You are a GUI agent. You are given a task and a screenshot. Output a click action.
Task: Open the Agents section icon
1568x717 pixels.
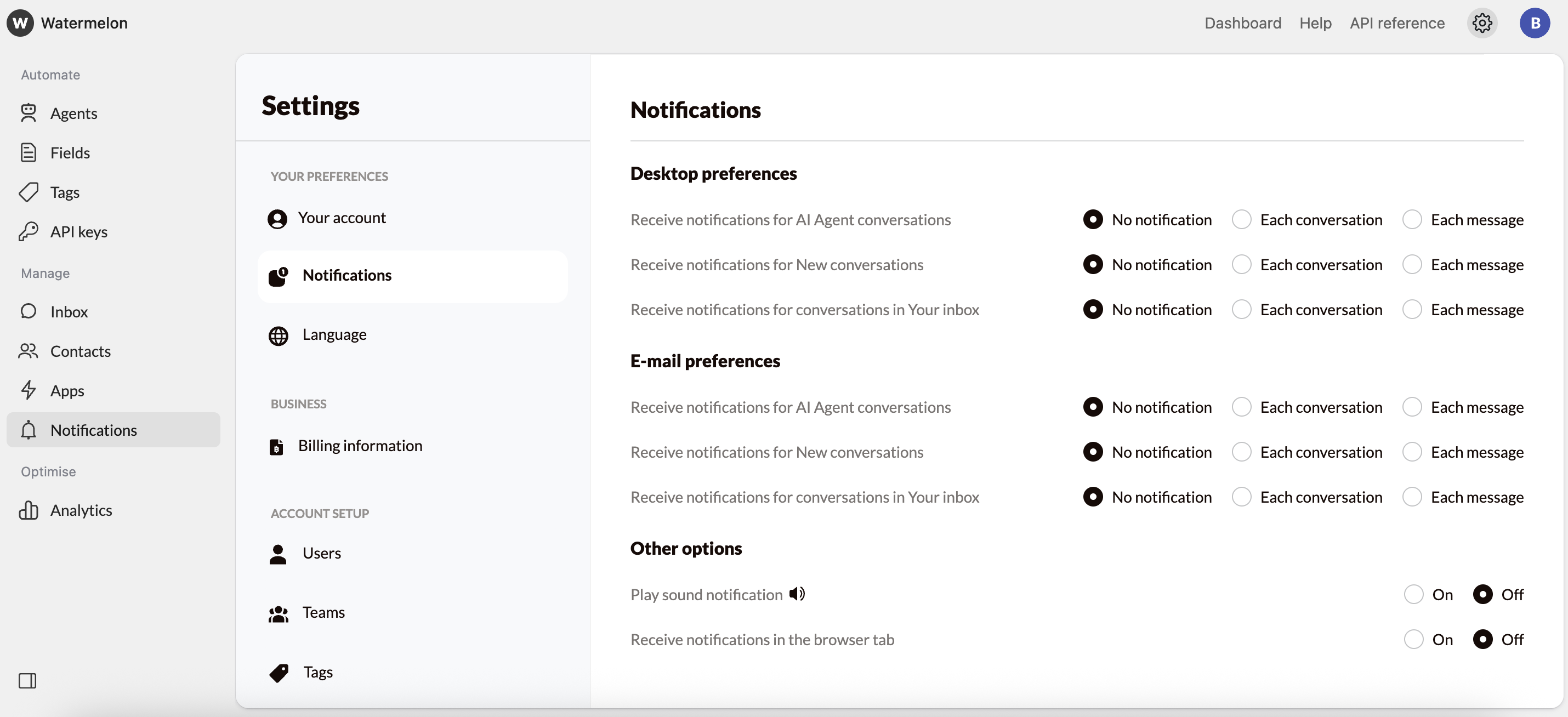click(29, 112)
